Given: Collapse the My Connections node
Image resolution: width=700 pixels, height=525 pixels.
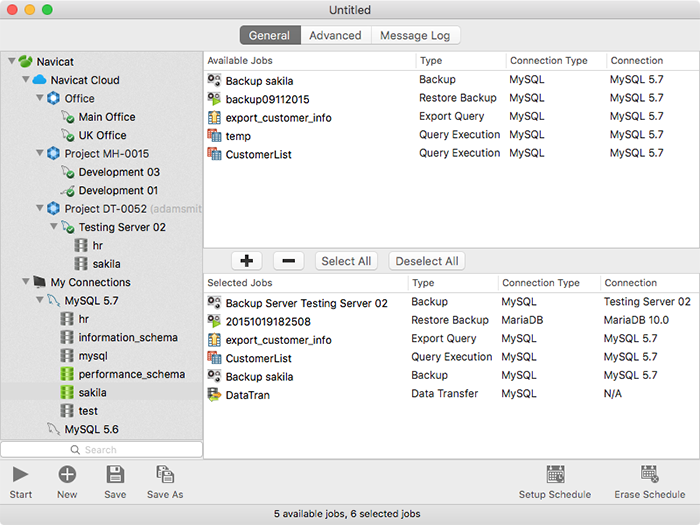Looking at the screenshot, I should click(x=26, y=282).
